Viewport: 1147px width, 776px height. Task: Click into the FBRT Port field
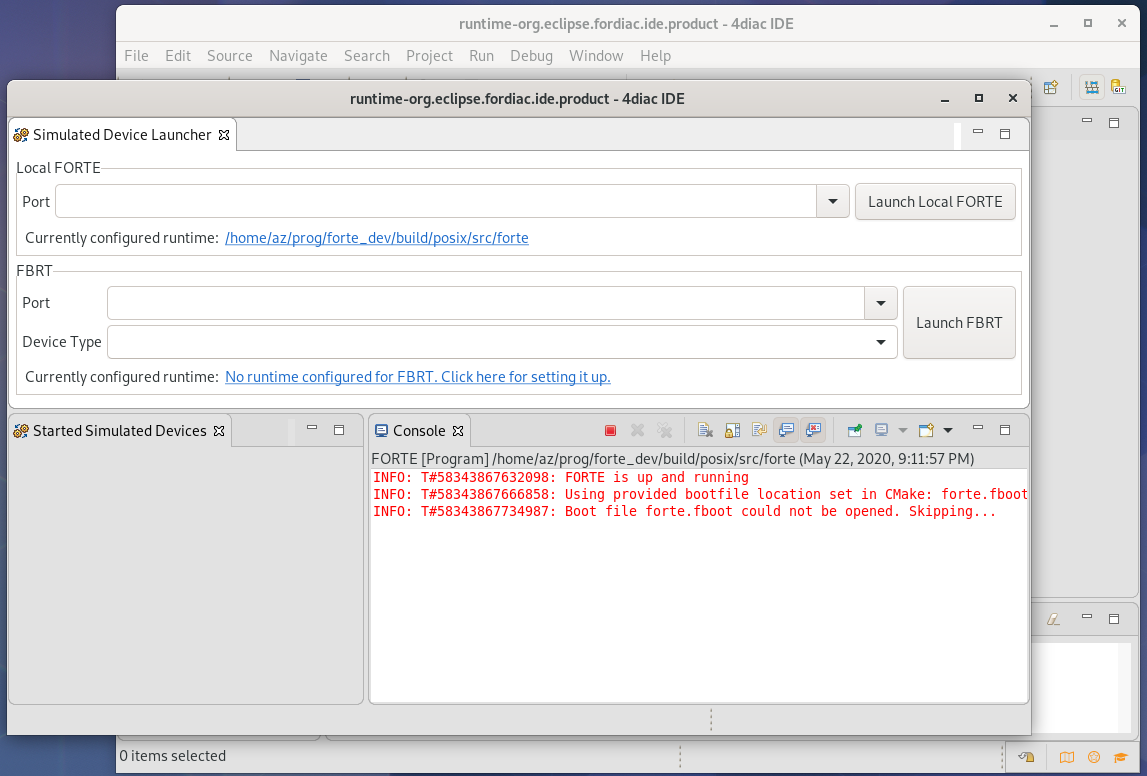coord(486,303)
